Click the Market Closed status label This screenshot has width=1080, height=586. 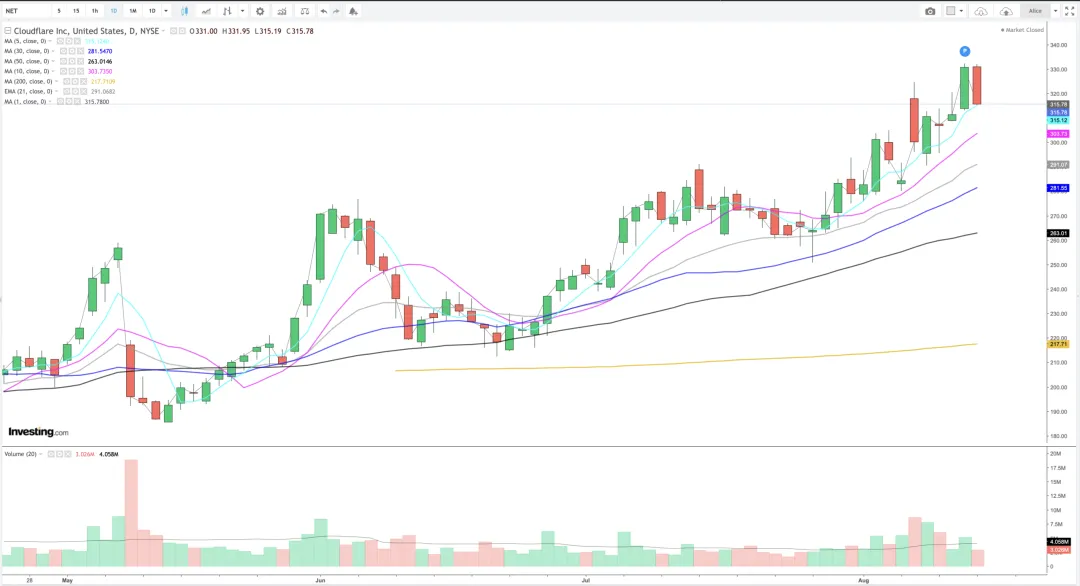(x=1022, y=30)
